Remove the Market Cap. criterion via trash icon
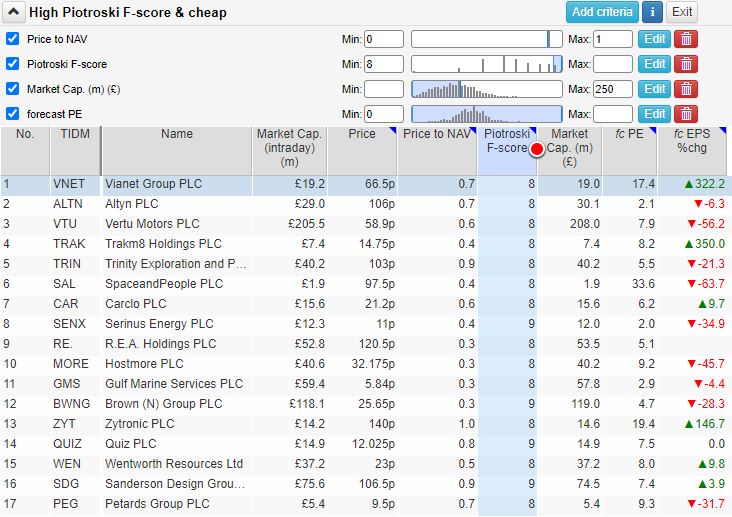The image size is (732, 517). [685, 89]
